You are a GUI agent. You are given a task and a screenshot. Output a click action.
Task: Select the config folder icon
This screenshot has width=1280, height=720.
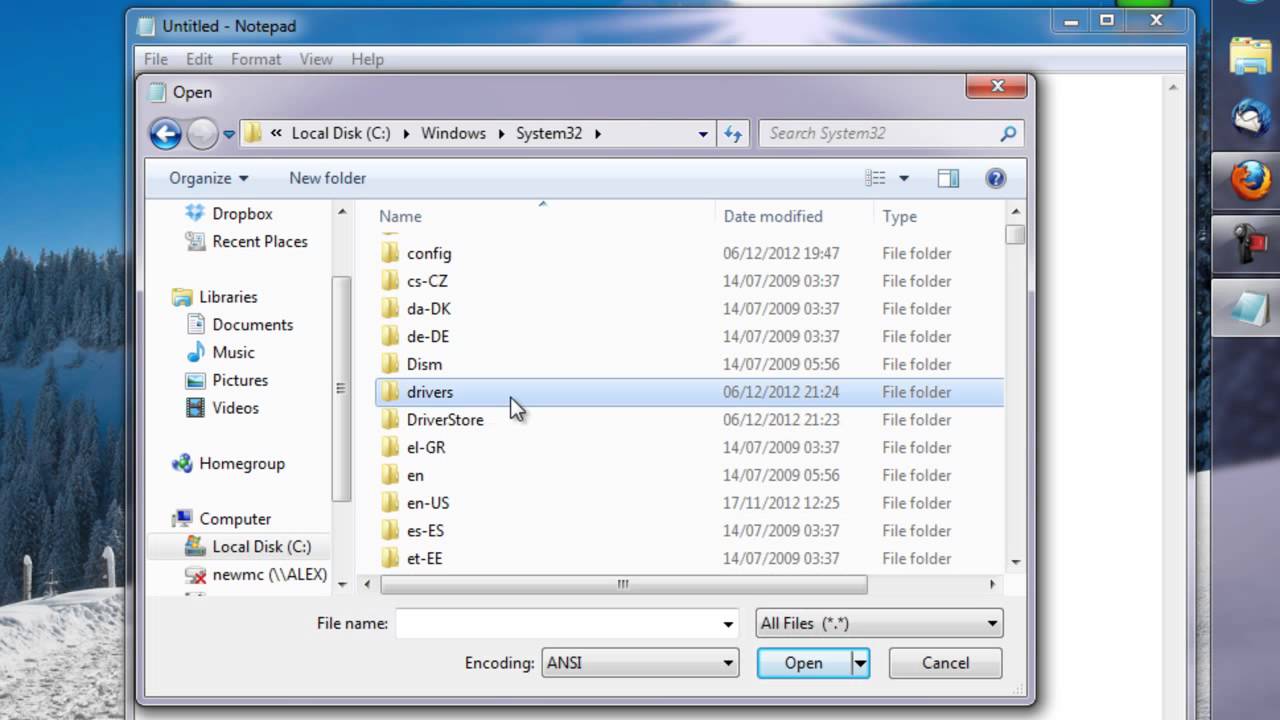pyautogui.click(x=390, y=253)
